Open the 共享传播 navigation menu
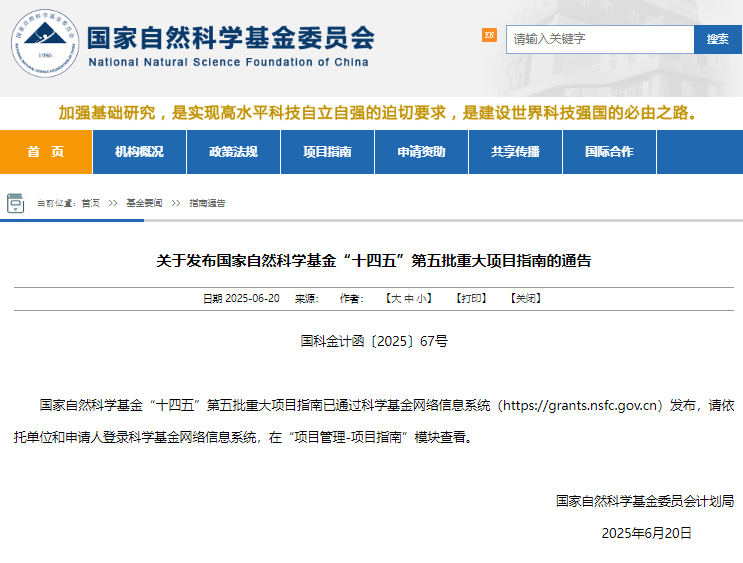 coord(515,152)
